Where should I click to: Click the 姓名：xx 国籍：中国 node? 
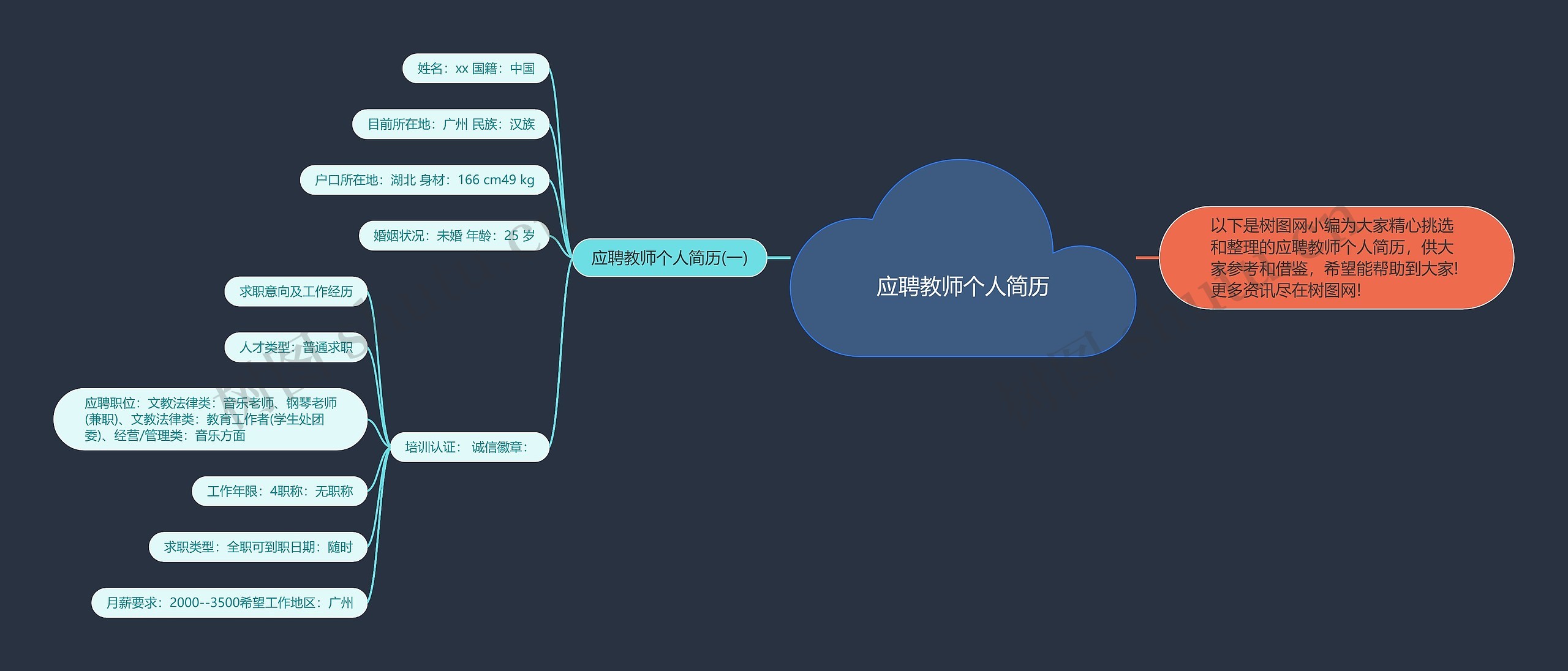coord(476,69)
